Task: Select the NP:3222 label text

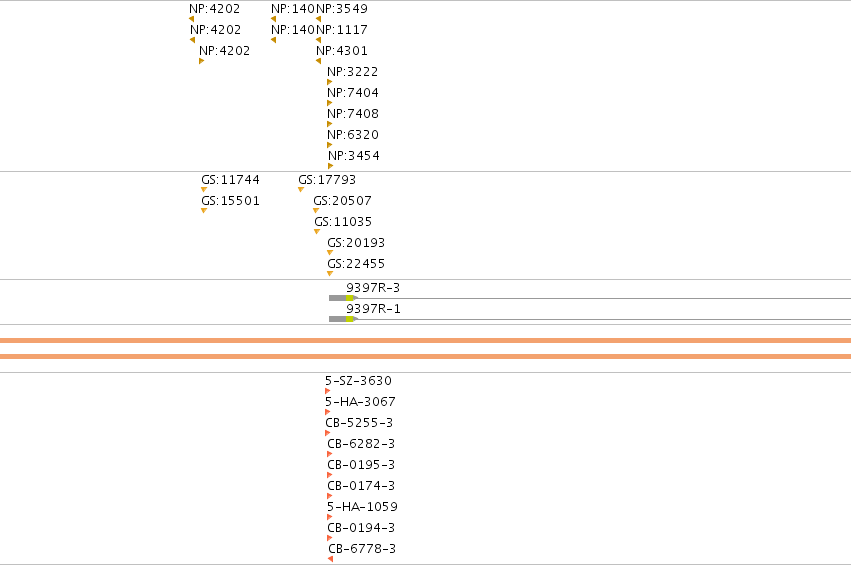Action: point(353,72)
